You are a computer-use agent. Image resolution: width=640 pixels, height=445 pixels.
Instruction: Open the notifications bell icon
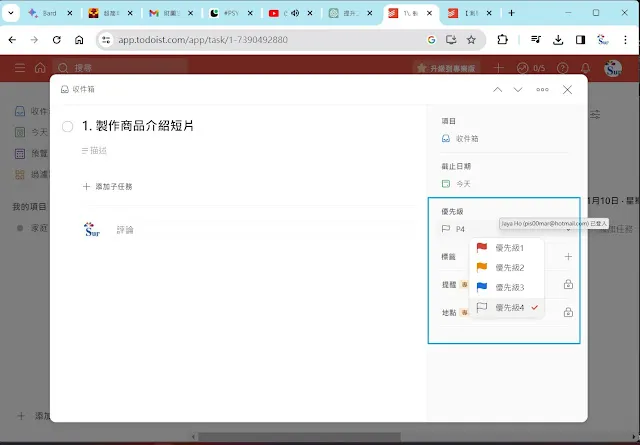tap(585, 68)
